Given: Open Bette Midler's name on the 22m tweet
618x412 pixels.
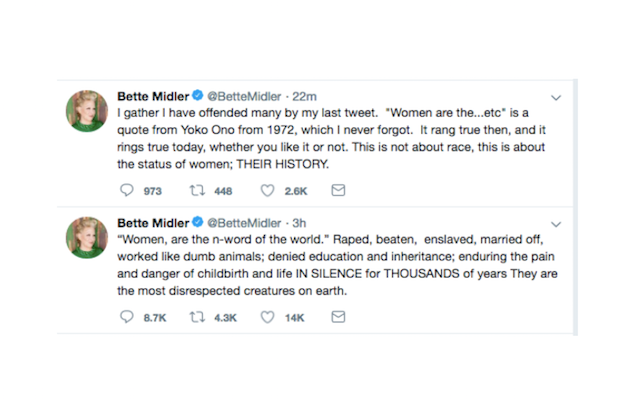Looking at the screenshot, I should (154, 97).
